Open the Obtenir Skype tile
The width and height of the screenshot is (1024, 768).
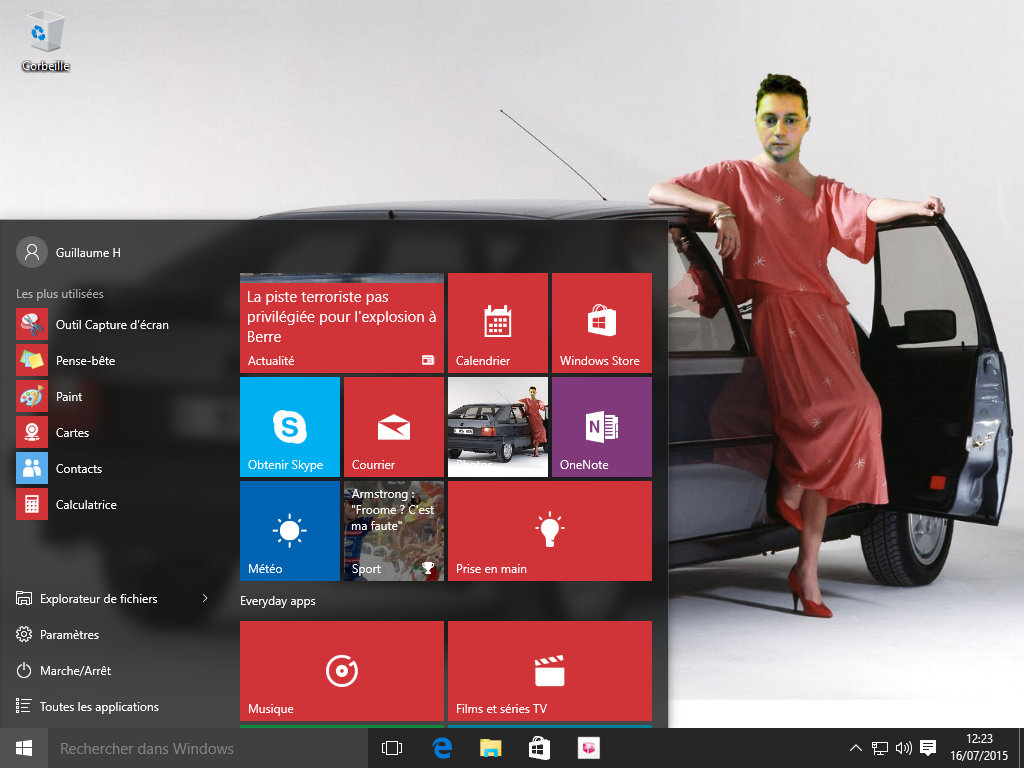tap(290, 427)
